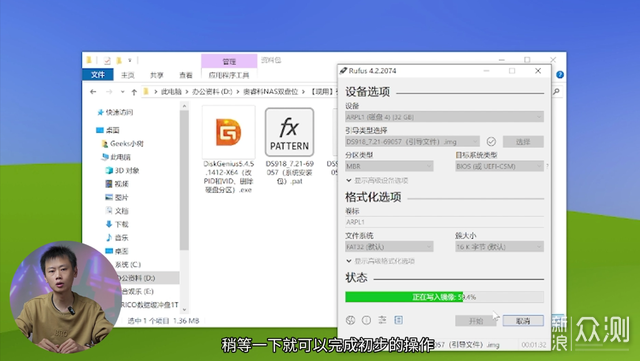Click the navigation pane scrollbar up arrow
Viewport: 640px width, 361px height.
pyautogui.click(x=184, y=106)
